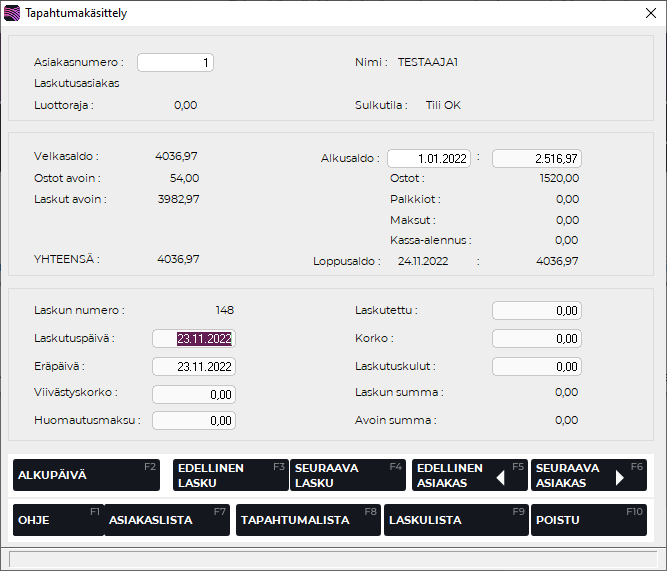
Task: Select the Alkusaldo date field
Action: click(x=428, y=158)
